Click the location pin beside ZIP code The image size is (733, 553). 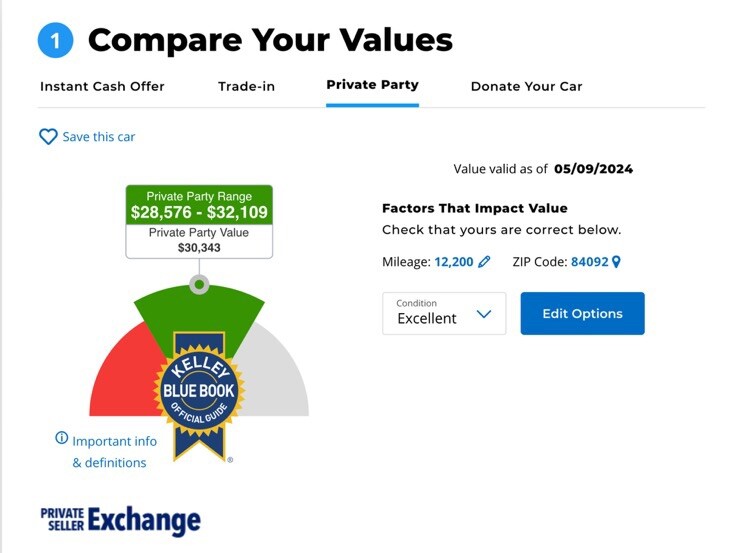pyautogui.click(x=616, y=262)
